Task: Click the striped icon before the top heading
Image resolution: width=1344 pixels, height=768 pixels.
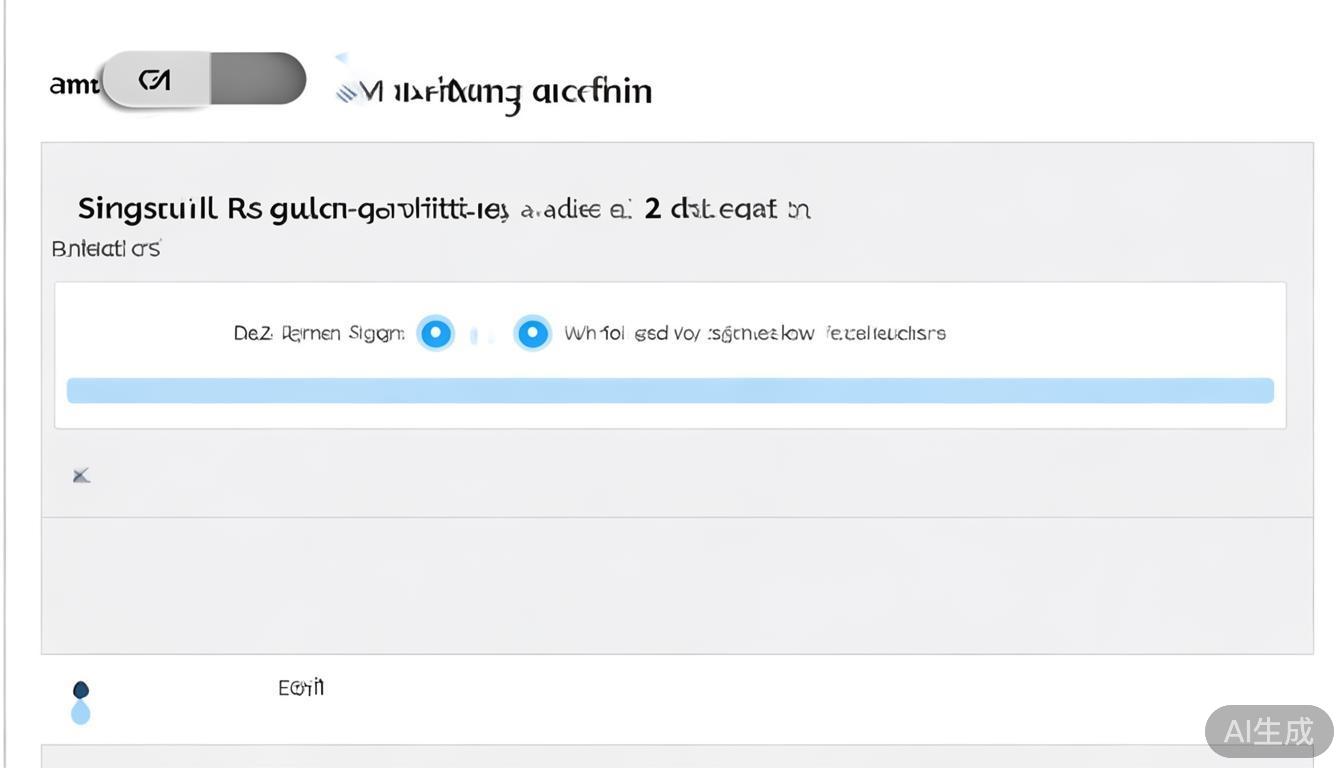Action: click(x=346, y=93)
